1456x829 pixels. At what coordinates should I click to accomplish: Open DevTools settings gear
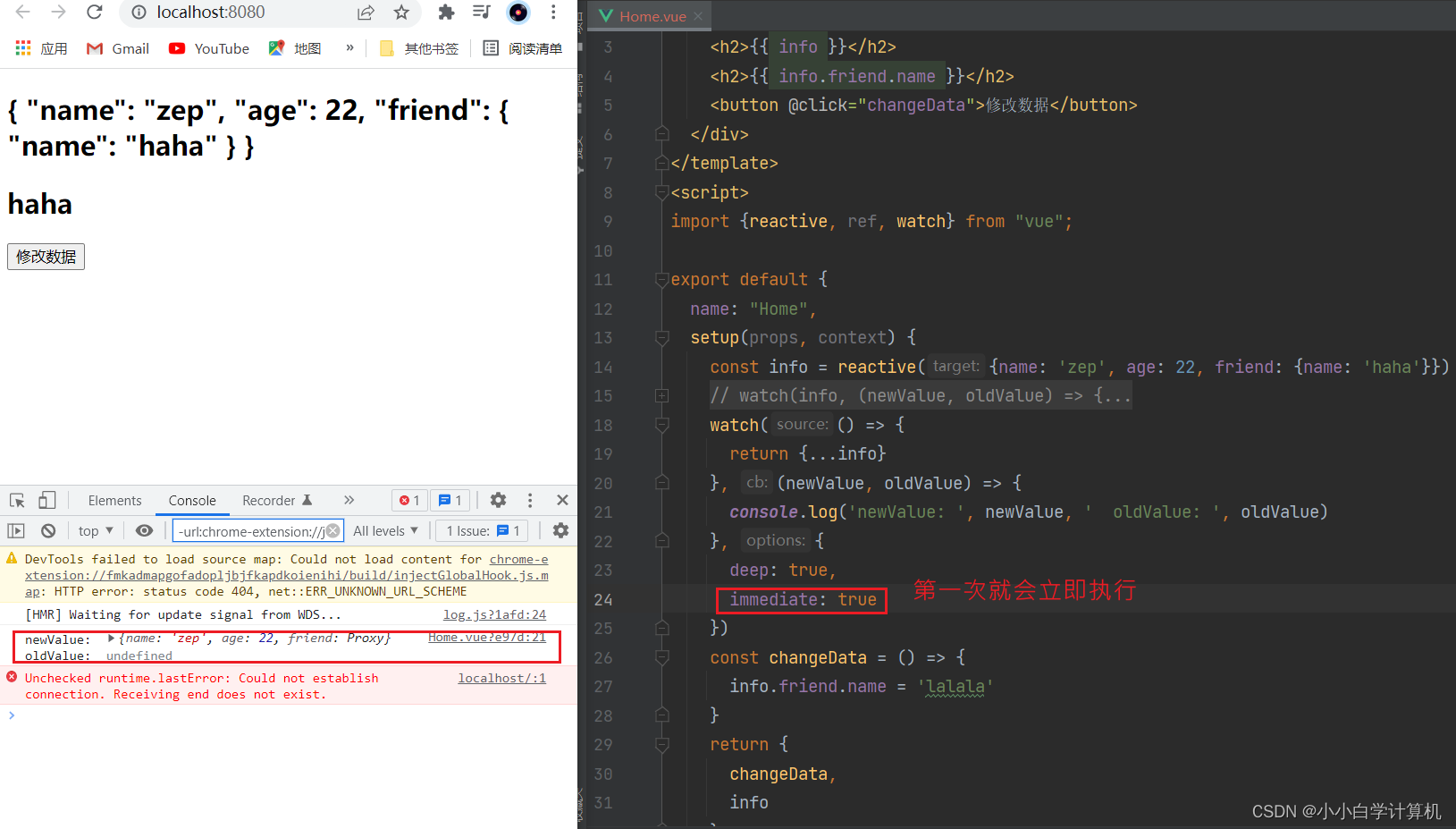[499, 500]
